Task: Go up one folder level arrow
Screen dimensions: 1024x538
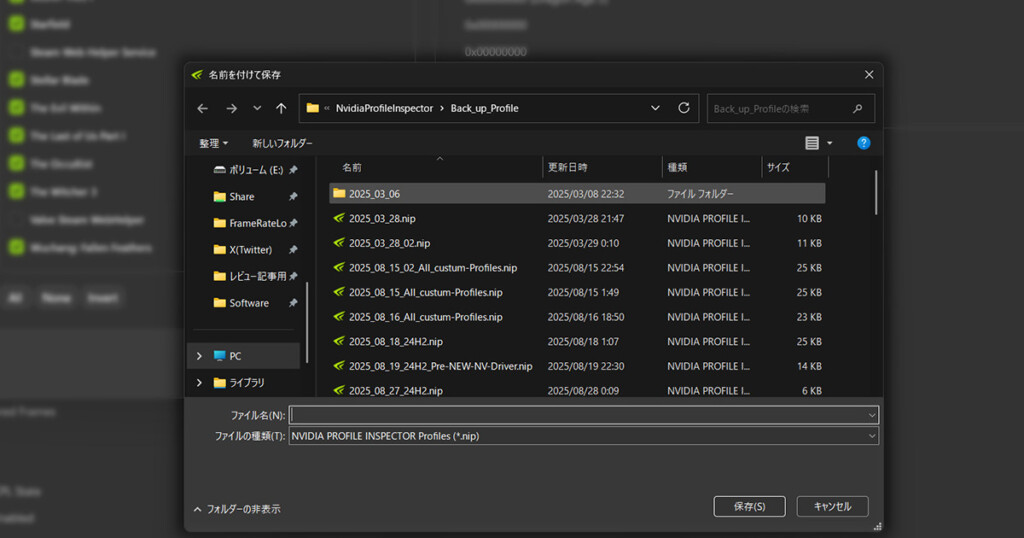Action: tap(281, 108)
